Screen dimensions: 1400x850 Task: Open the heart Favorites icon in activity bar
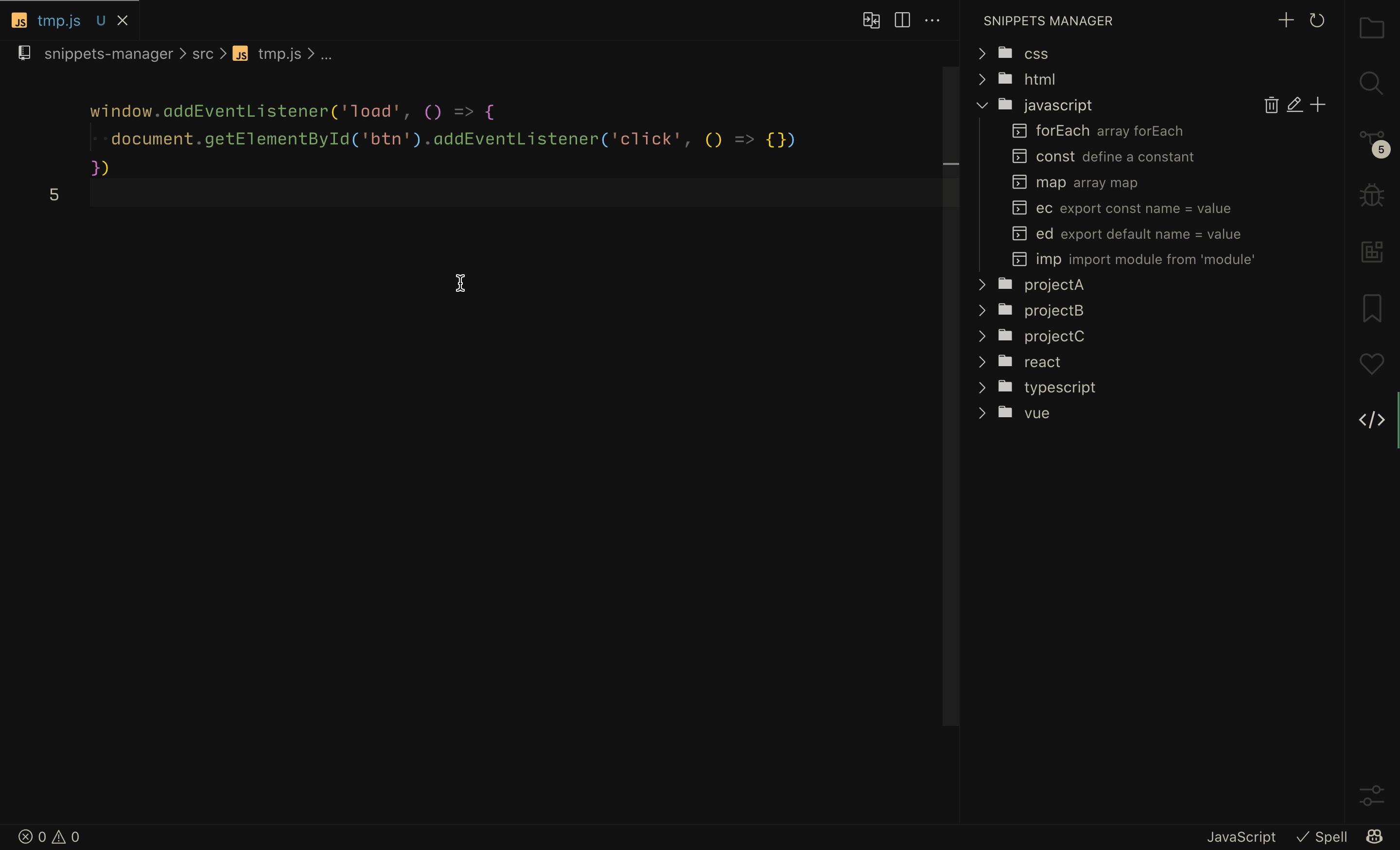tap(1372, 364)
